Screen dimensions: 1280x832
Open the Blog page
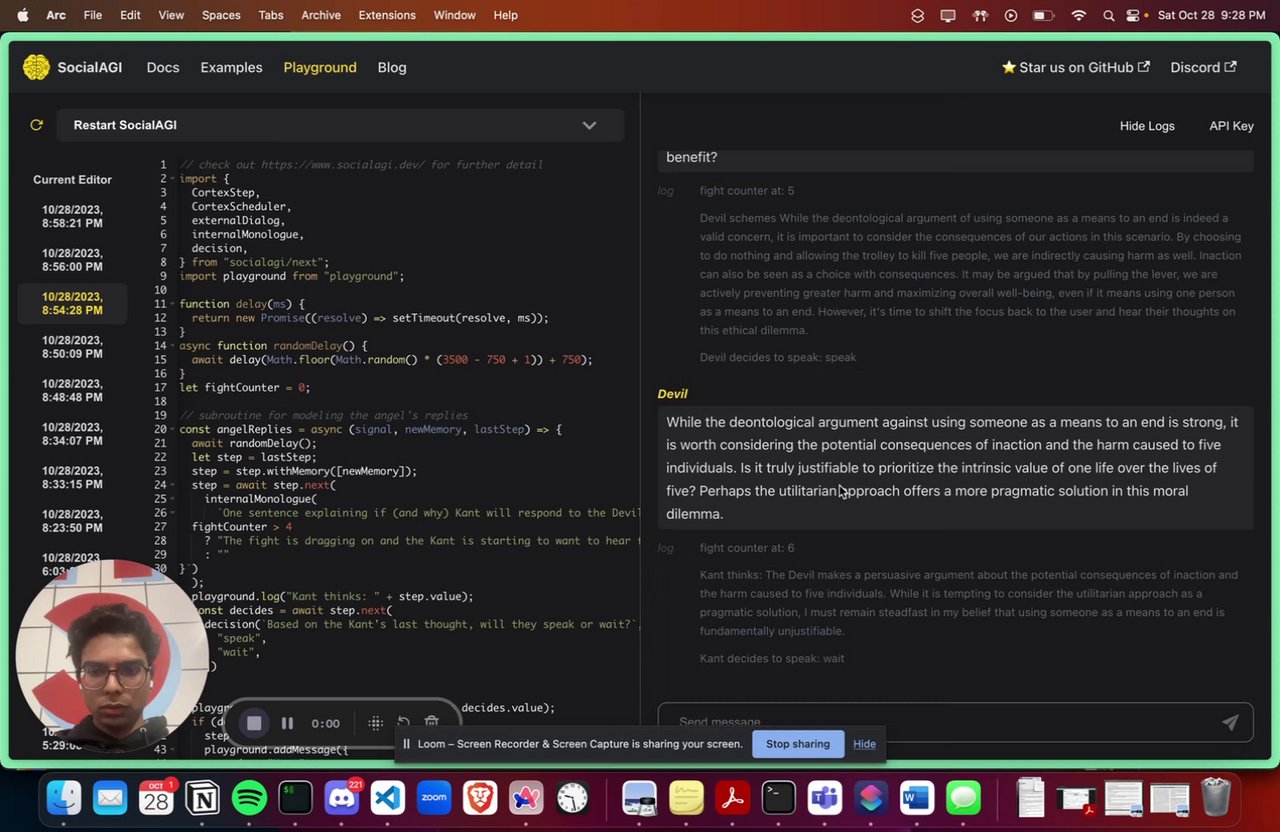click(392, 67)
